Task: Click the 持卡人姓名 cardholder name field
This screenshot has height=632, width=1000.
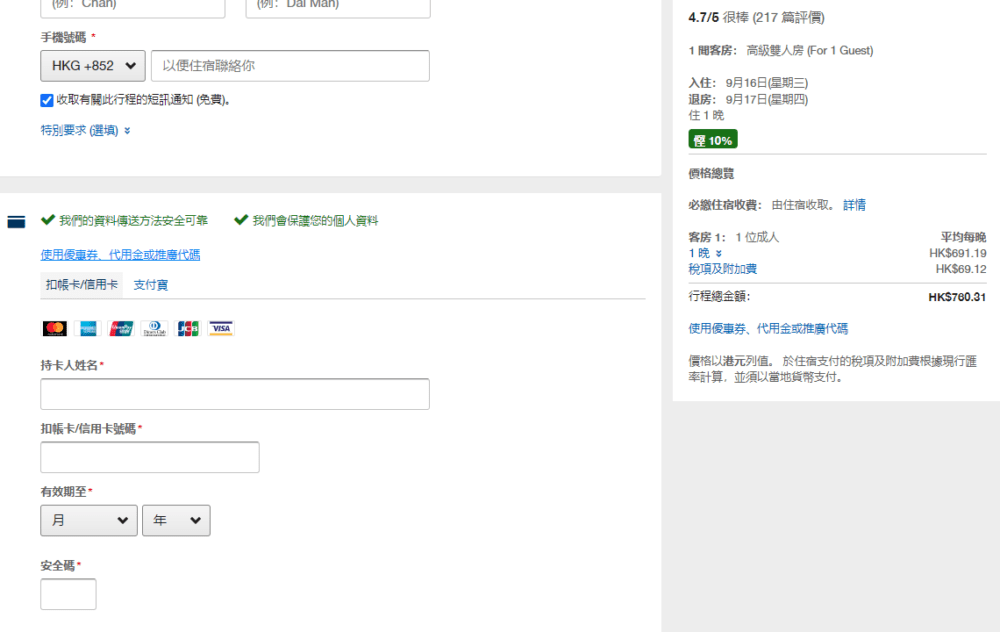Action: pos(234,394)
